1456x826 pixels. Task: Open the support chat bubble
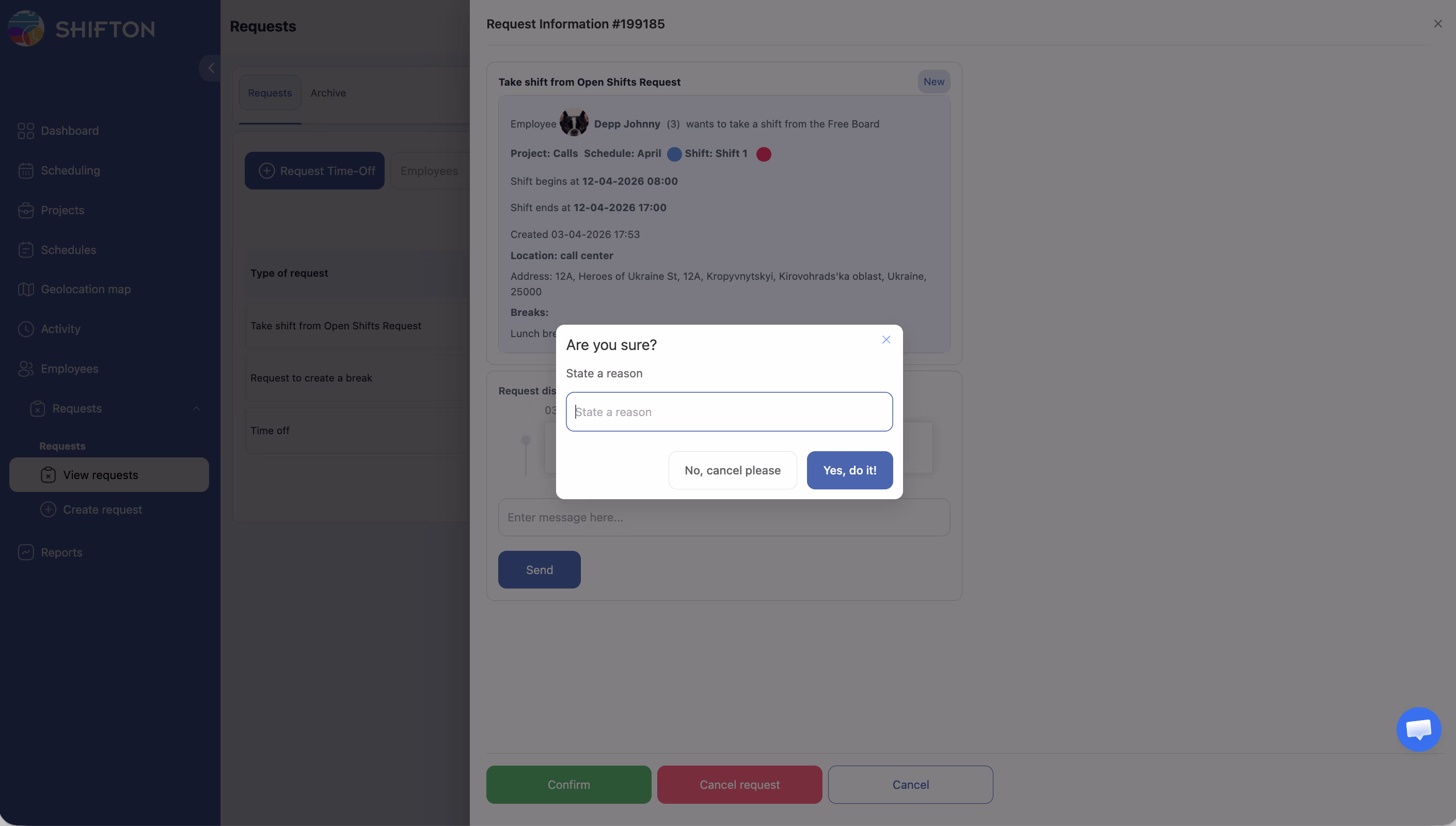coord(1418,729)
